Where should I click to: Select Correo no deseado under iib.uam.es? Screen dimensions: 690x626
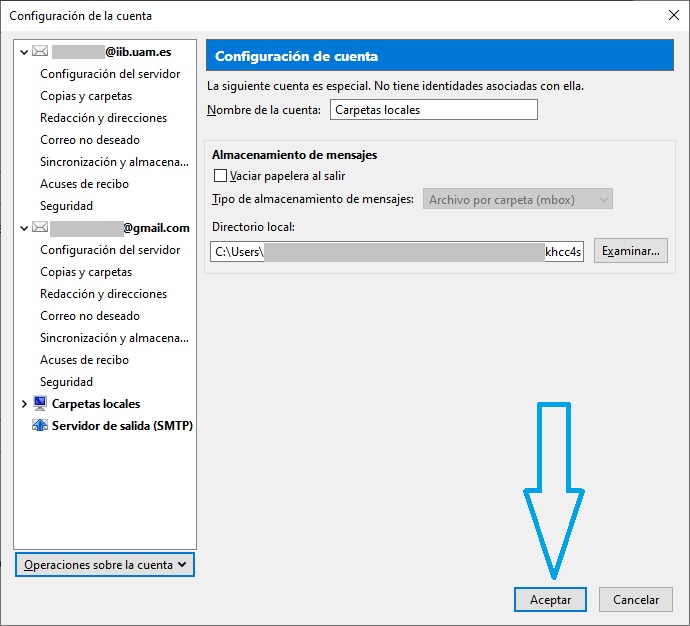click(x=90, y=140)
